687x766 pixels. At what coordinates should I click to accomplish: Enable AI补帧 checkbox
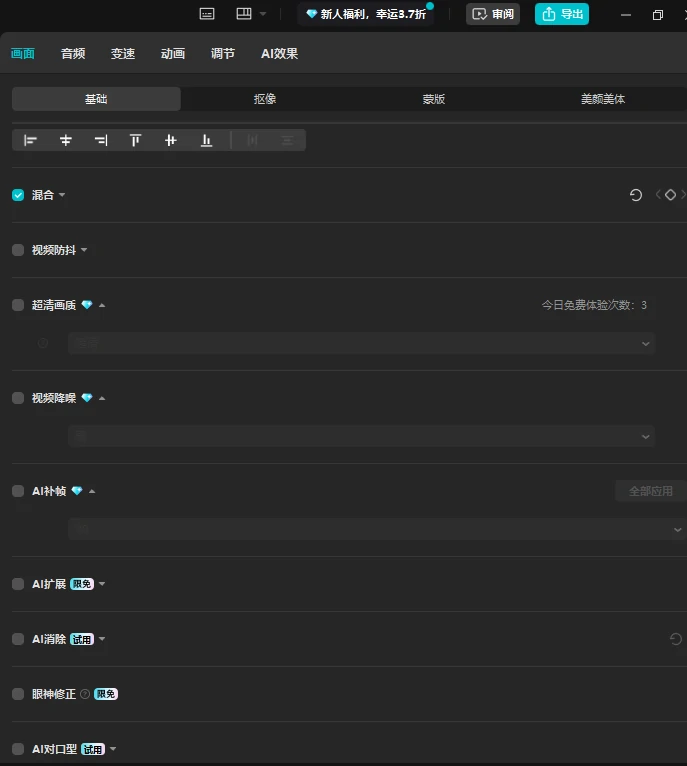pos(18,491)
